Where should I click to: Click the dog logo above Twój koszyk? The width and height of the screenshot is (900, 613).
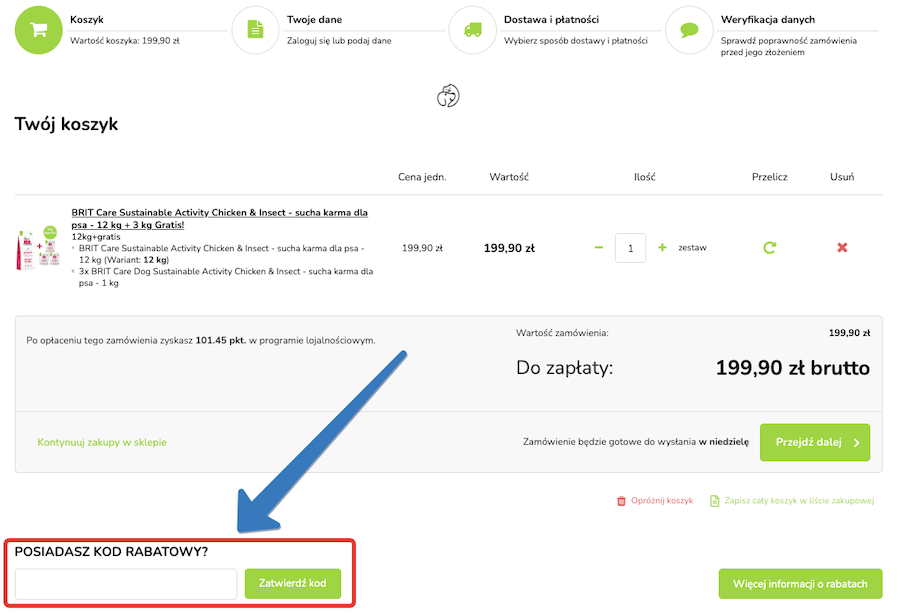448,95
